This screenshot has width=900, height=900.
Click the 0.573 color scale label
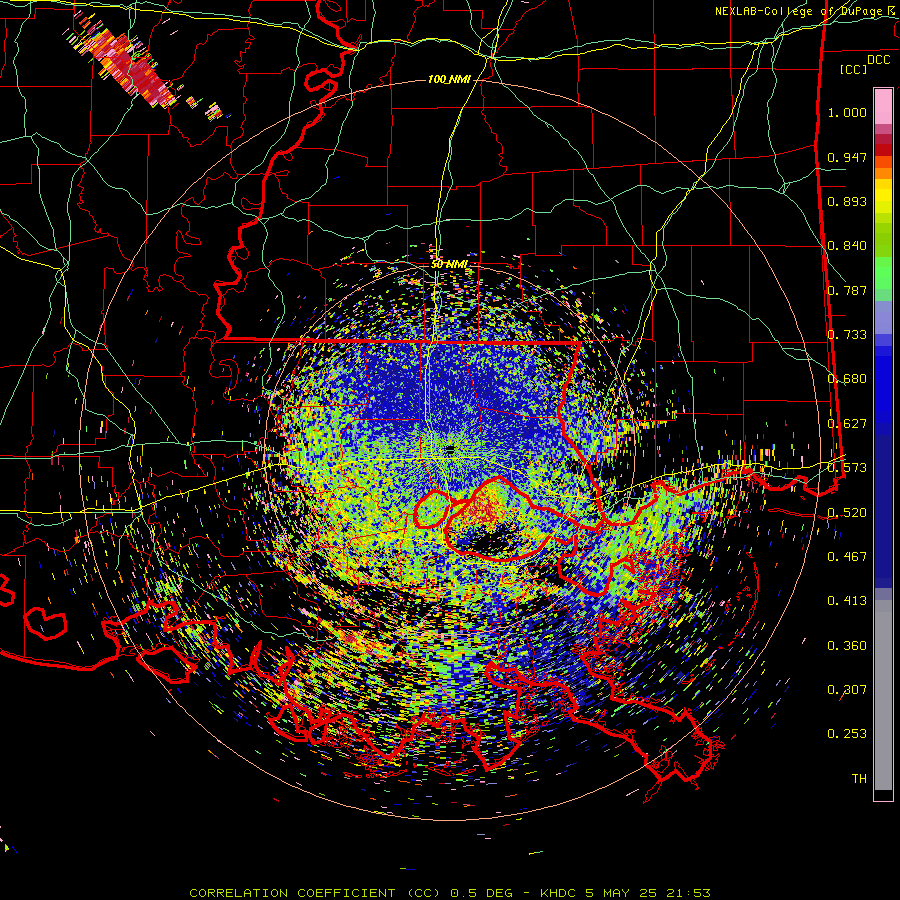click(x=847, y=468)
